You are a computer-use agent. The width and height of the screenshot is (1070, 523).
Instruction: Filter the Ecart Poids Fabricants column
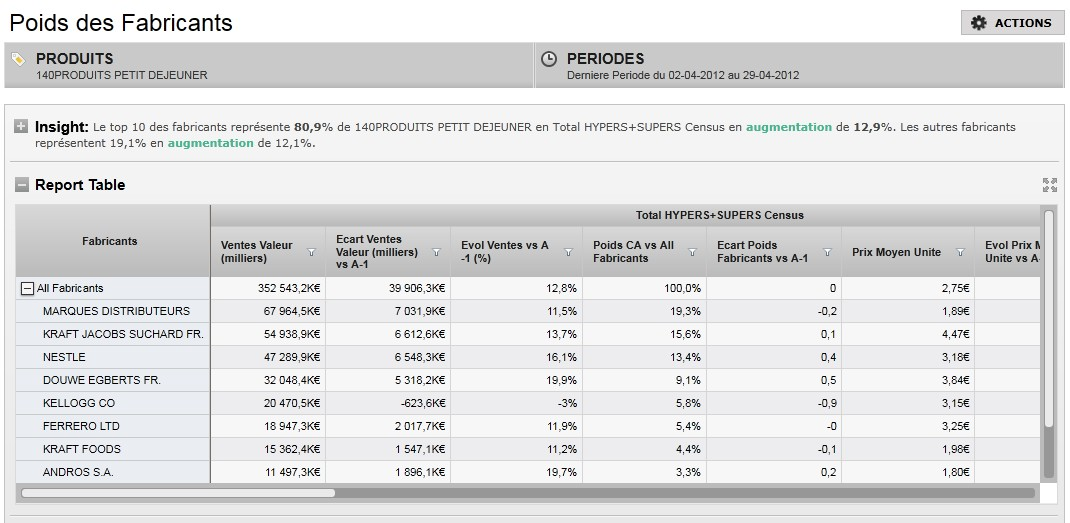[828, 252]
